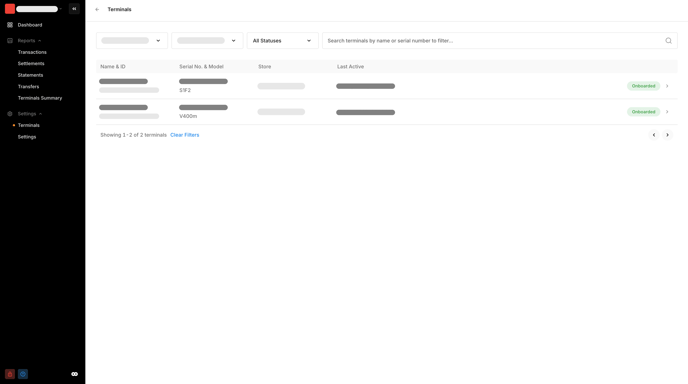The height and width of the screenshot is (384, 688).
Task: Open the first filter dropdown
Action: (x=132, y=41)
